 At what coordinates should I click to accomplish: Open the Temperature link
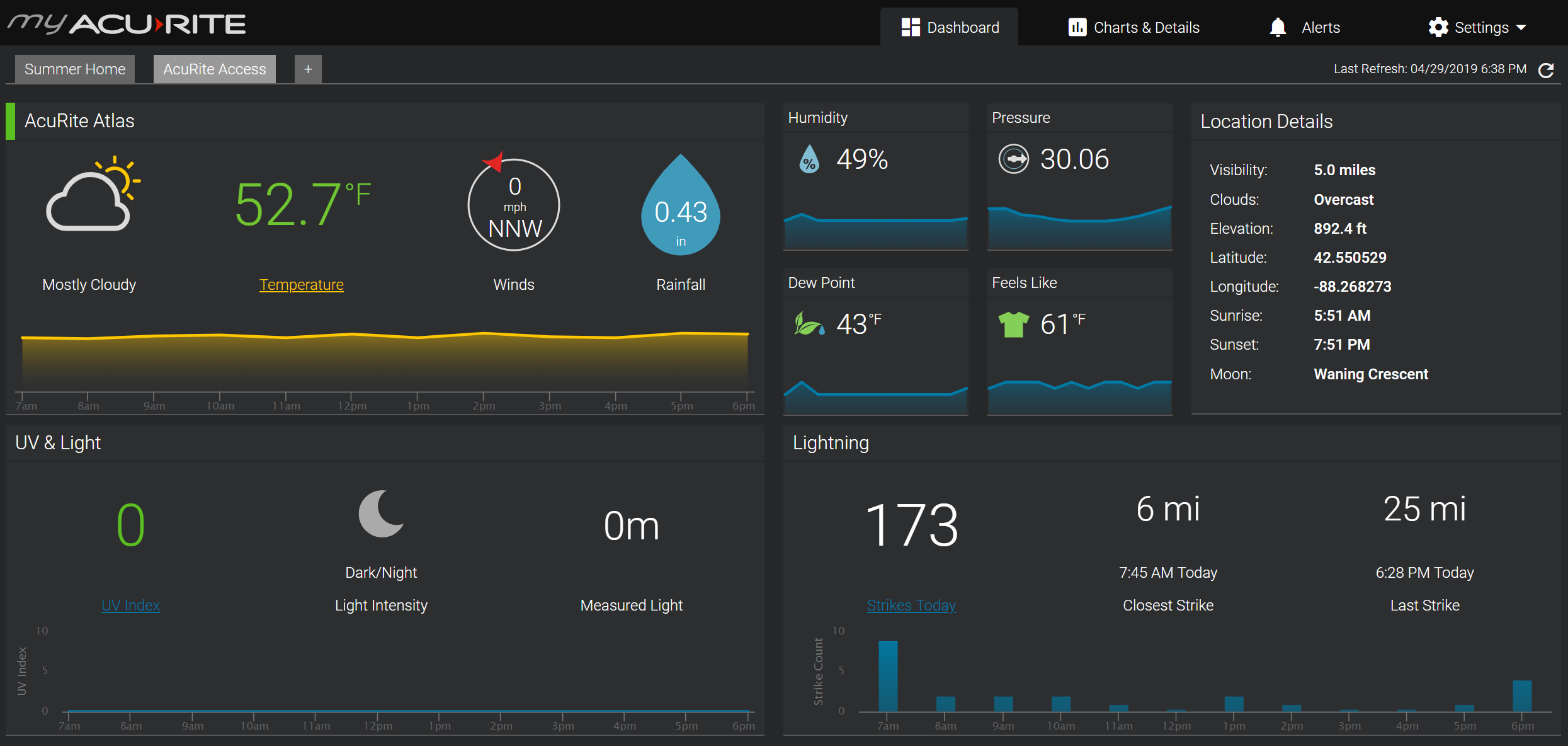[301, 285]
